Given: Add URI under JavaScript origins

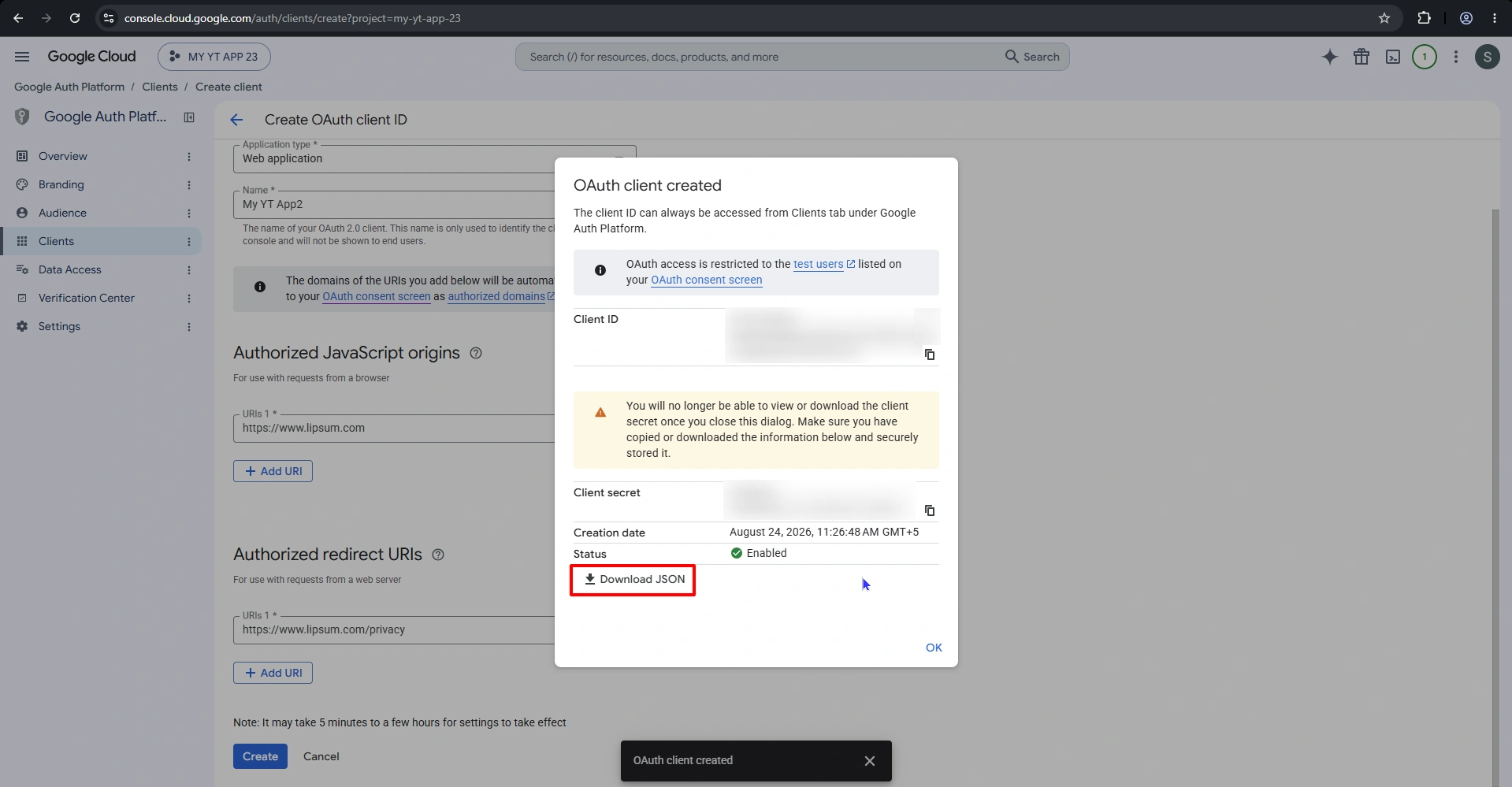Looking at the screenshot, I should coord(273,471).
